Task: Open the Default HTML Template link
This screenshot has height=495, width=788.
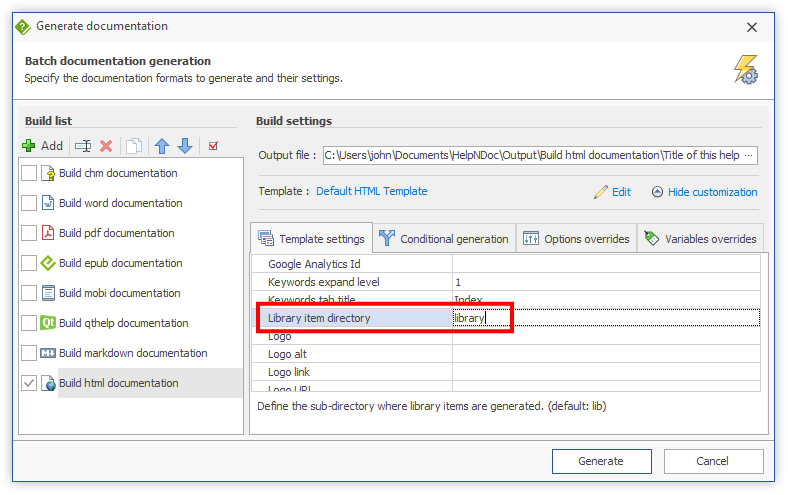Action: (x=371, y=191)
